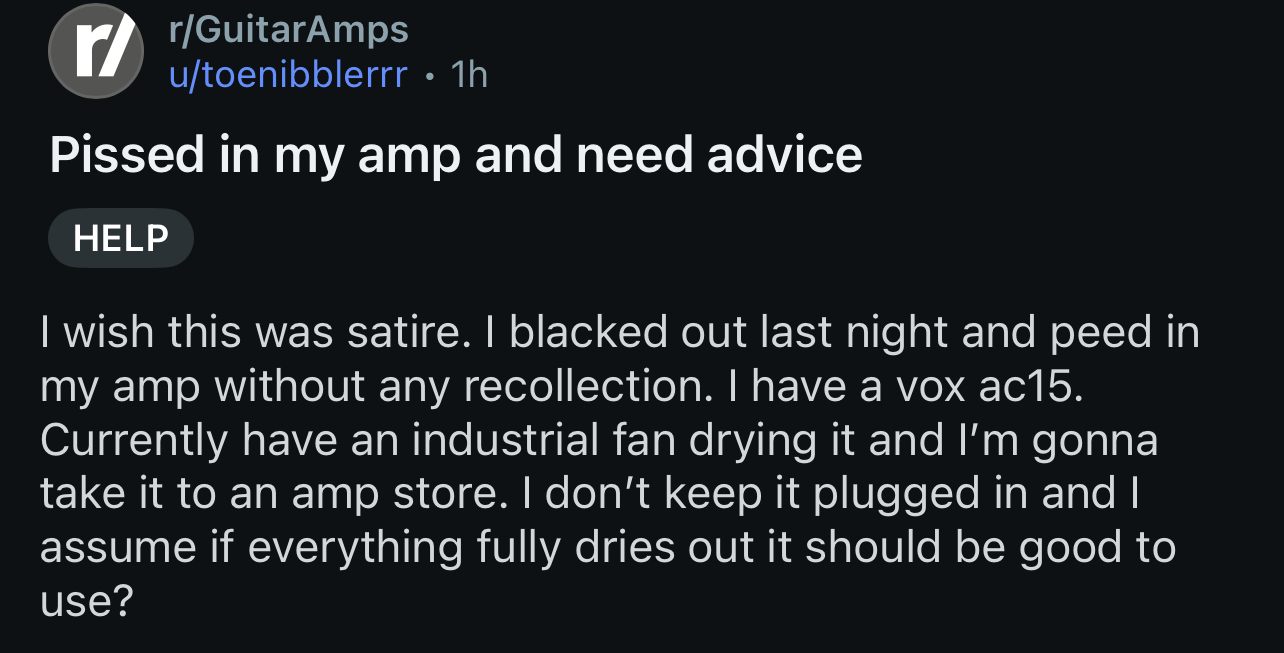The image size is (1284, 653).
Task: Filter by the HELP flair tag
Action: pos(121,238)
